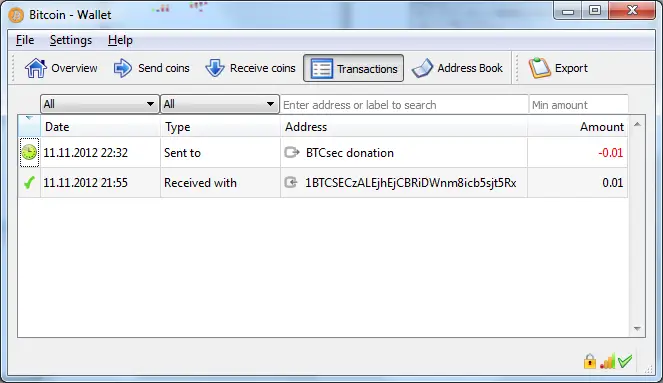Click the scrollbar down arrow
Viewport: 663px width, 383px height.
click(x=637, y=328)
